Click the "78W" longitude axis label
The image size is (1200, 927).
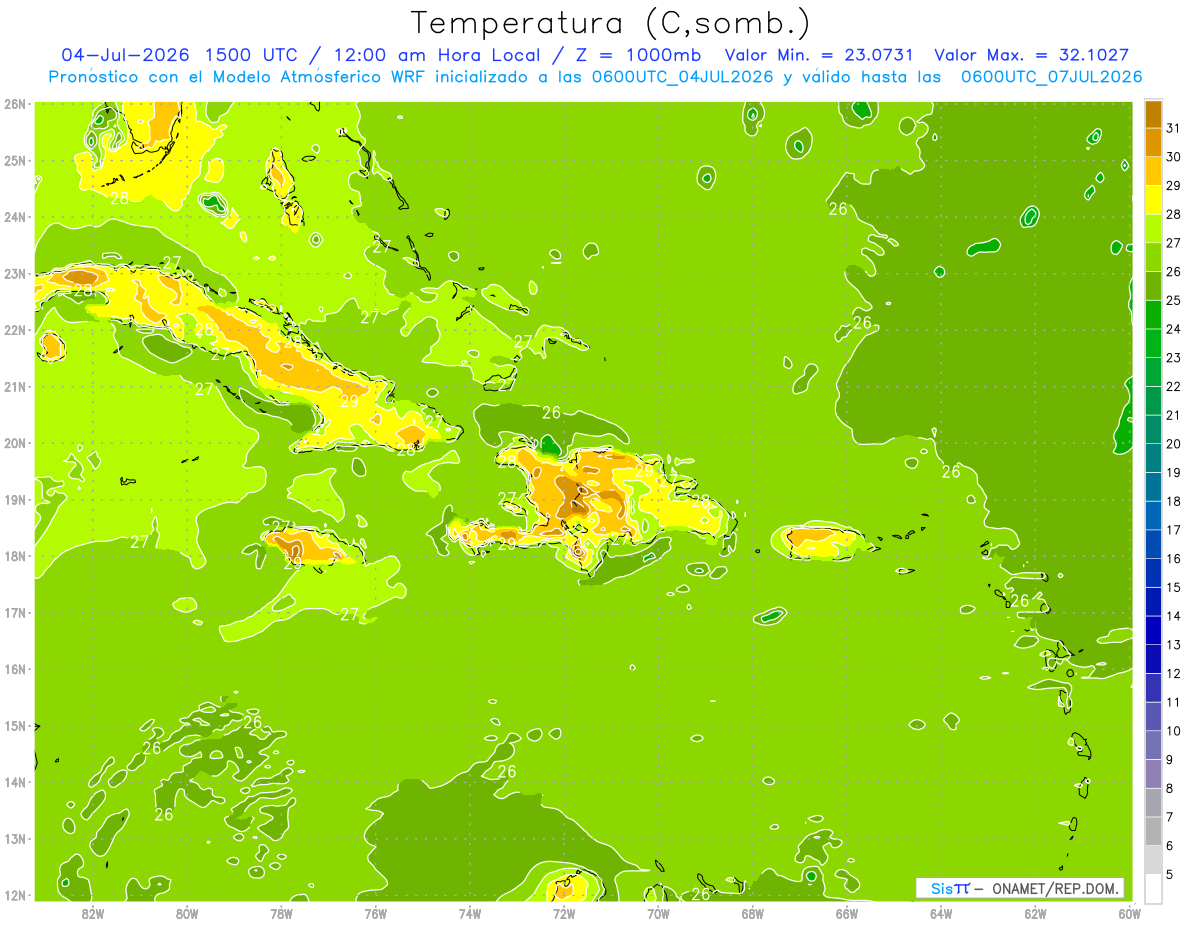click(x=281, y=913)
